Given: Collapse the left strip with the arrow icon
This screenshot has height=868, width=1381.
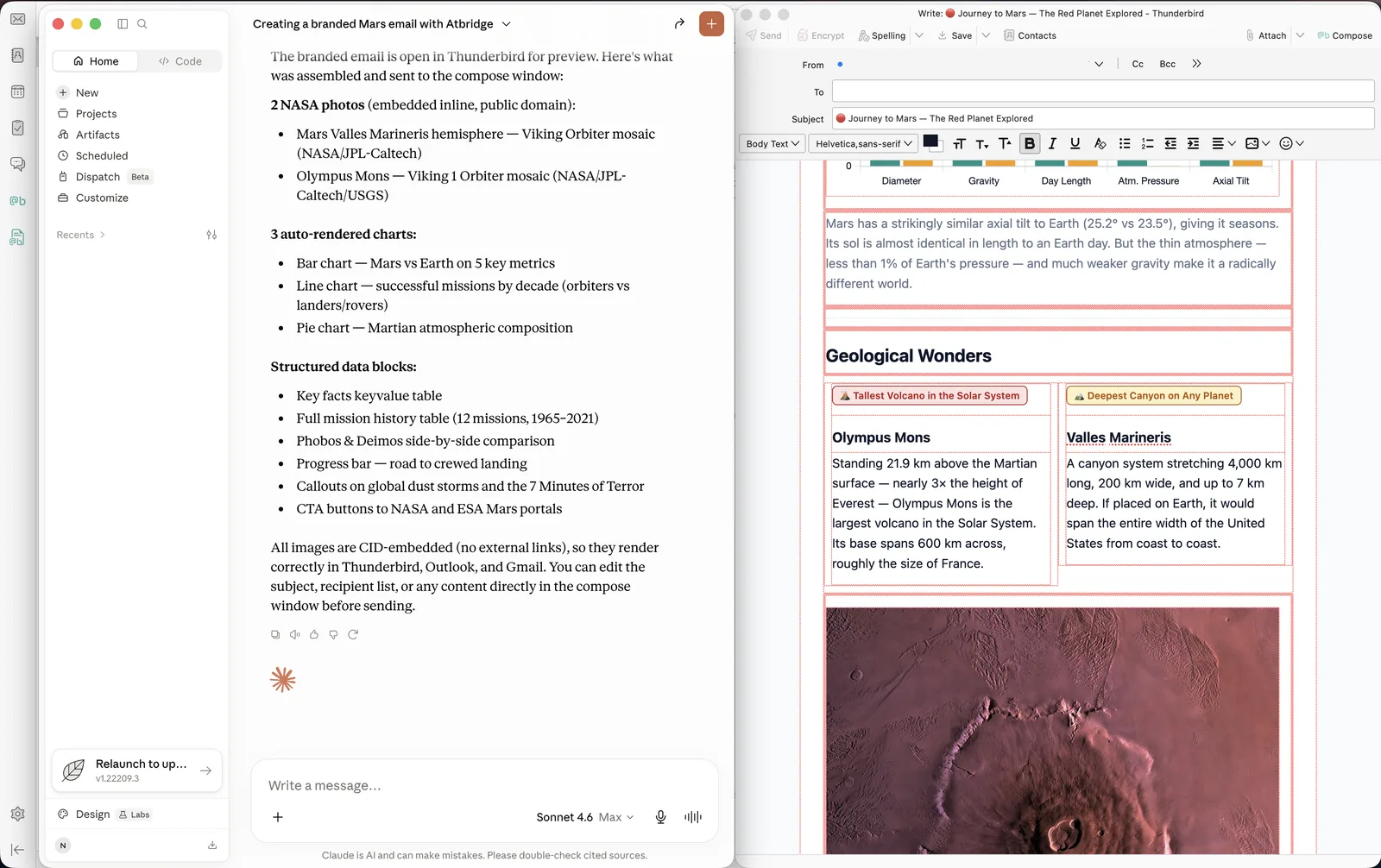Looking at the screenshot, I should 17,850.
